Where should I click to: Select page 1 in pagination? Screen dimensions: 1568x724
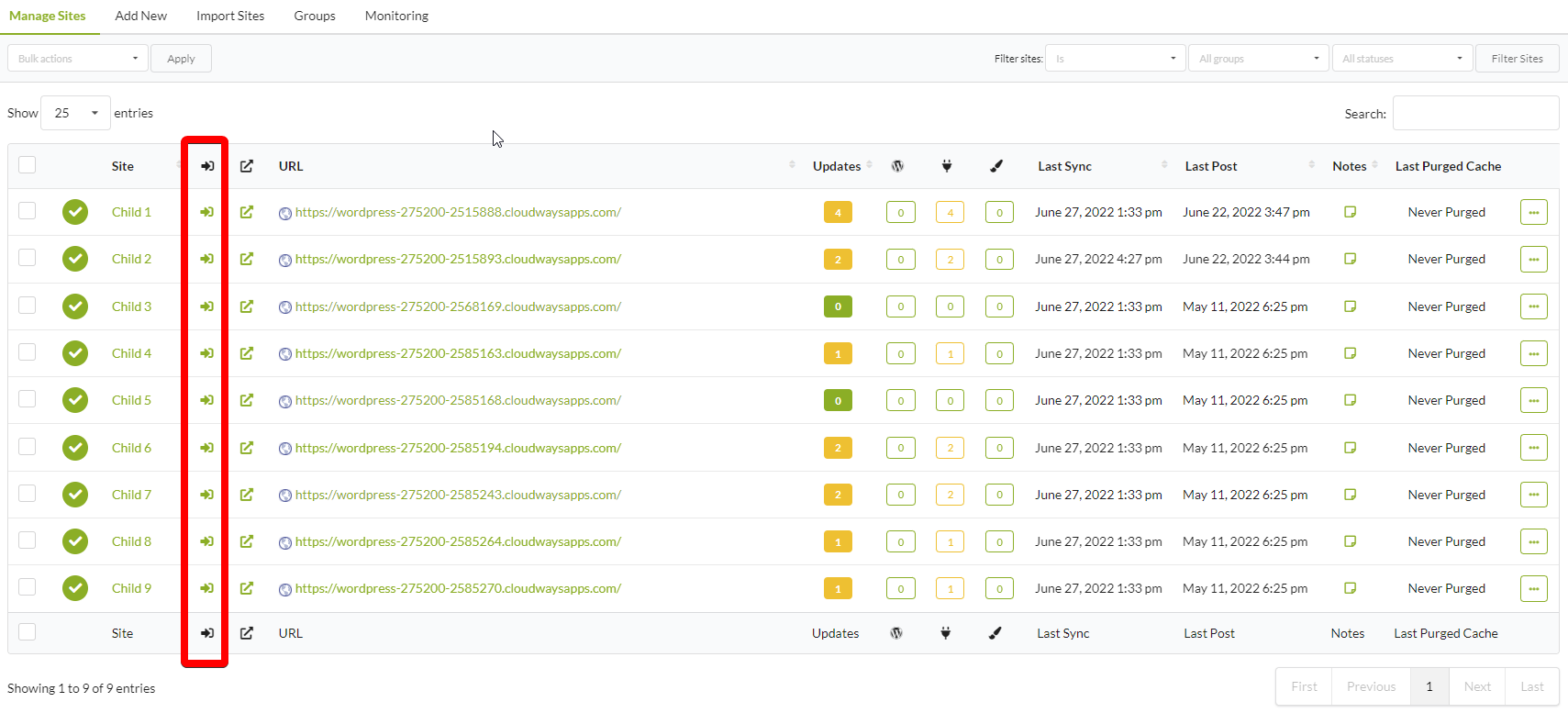1429,686
